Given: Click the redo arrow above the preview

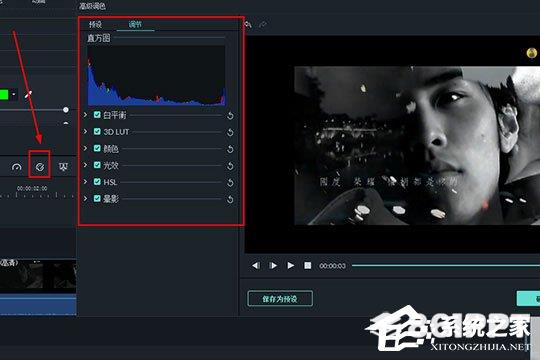Looking at the screenshot, I should [263, 24].
